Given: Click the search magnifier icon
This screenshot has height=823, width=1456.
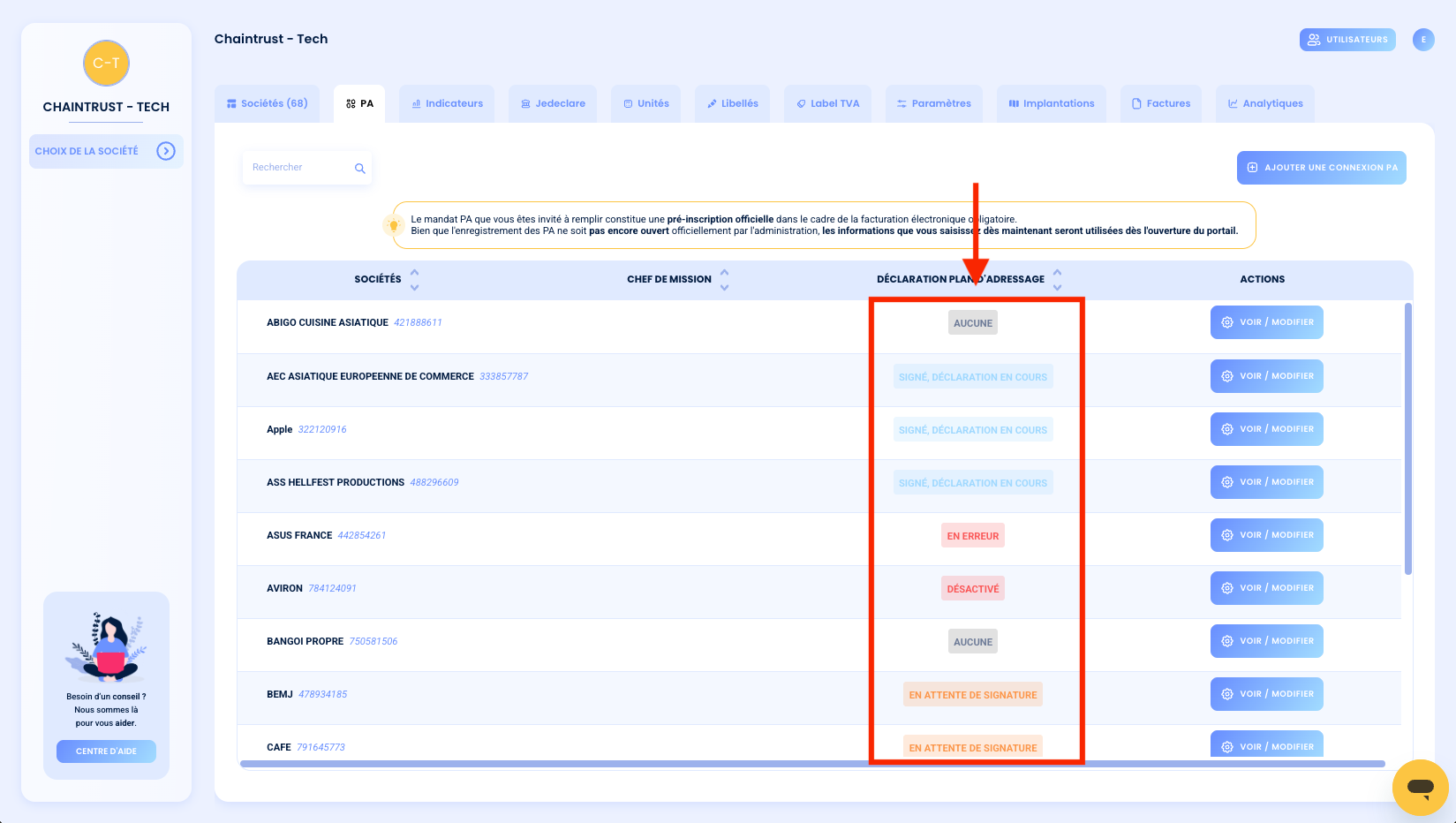Looking at the screenshot, I should pos(360,168).
